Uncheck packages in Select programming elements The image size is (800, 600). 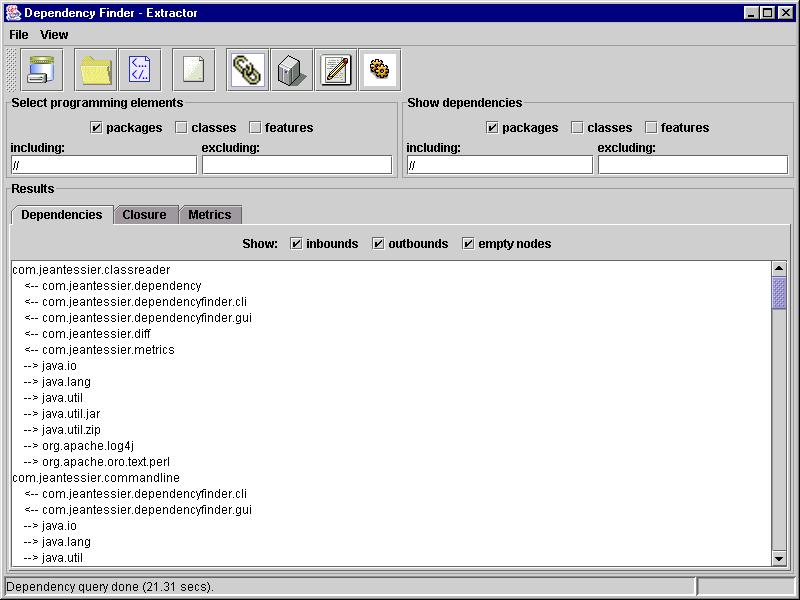coord(96,128)
